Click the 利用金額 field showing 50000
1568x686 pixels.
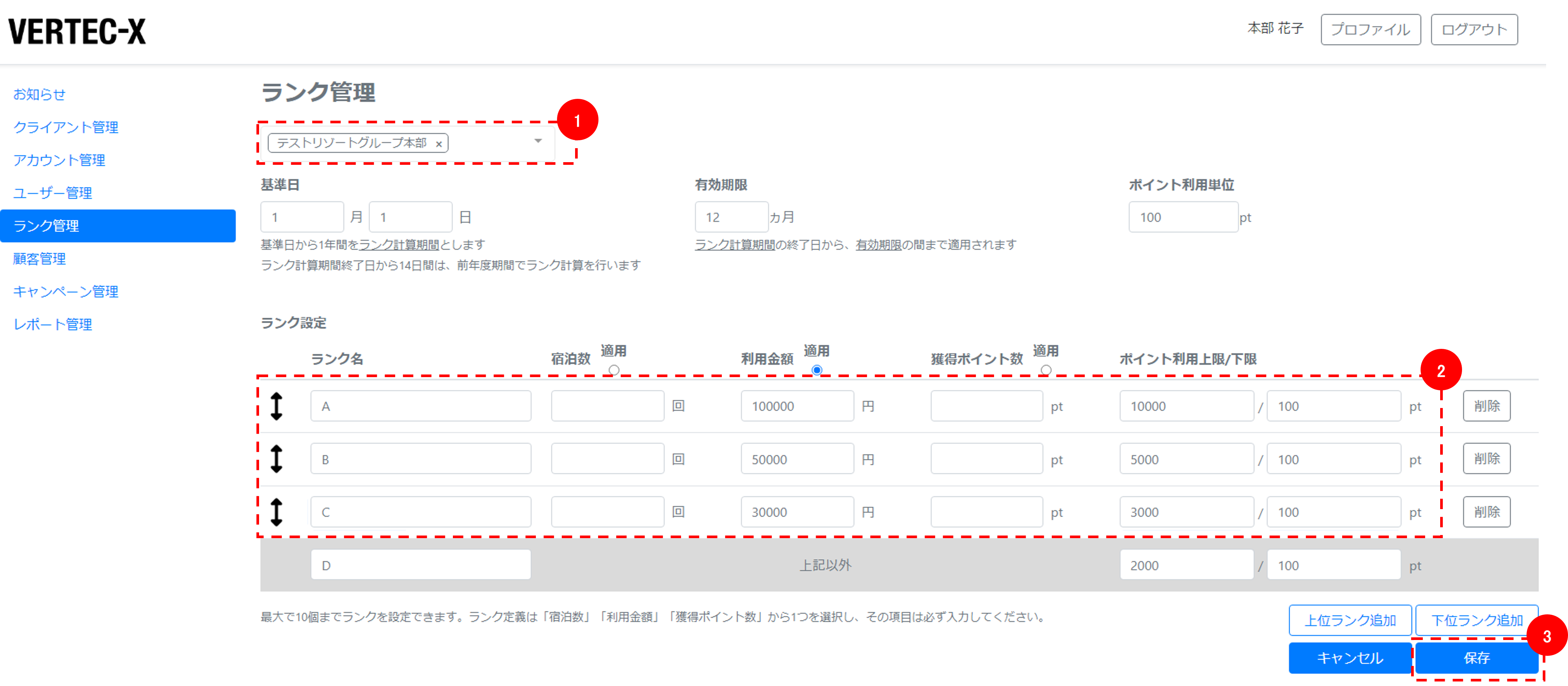pos(798,459)
